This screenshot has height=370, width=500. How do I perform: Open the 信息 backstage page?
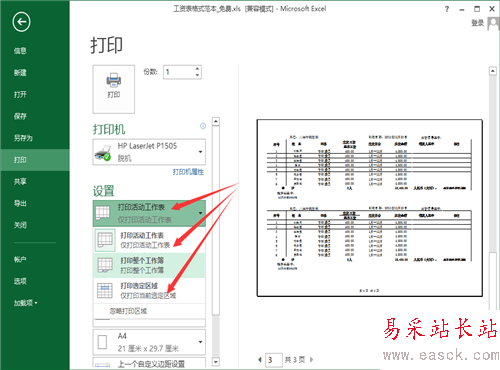(20, 51)
